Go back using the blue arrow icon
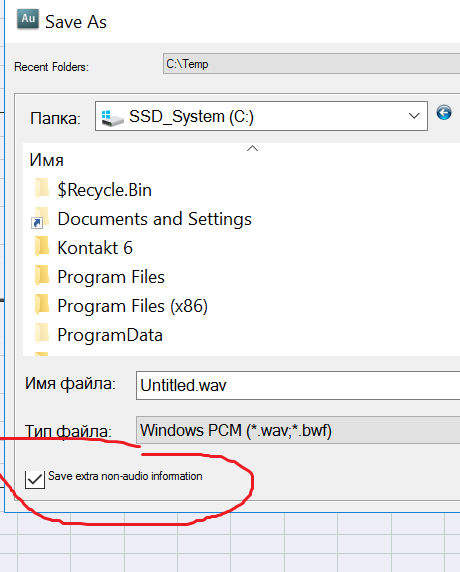This screenshot has width=460, height=572. pyautogui.click(x=444, y=113)
